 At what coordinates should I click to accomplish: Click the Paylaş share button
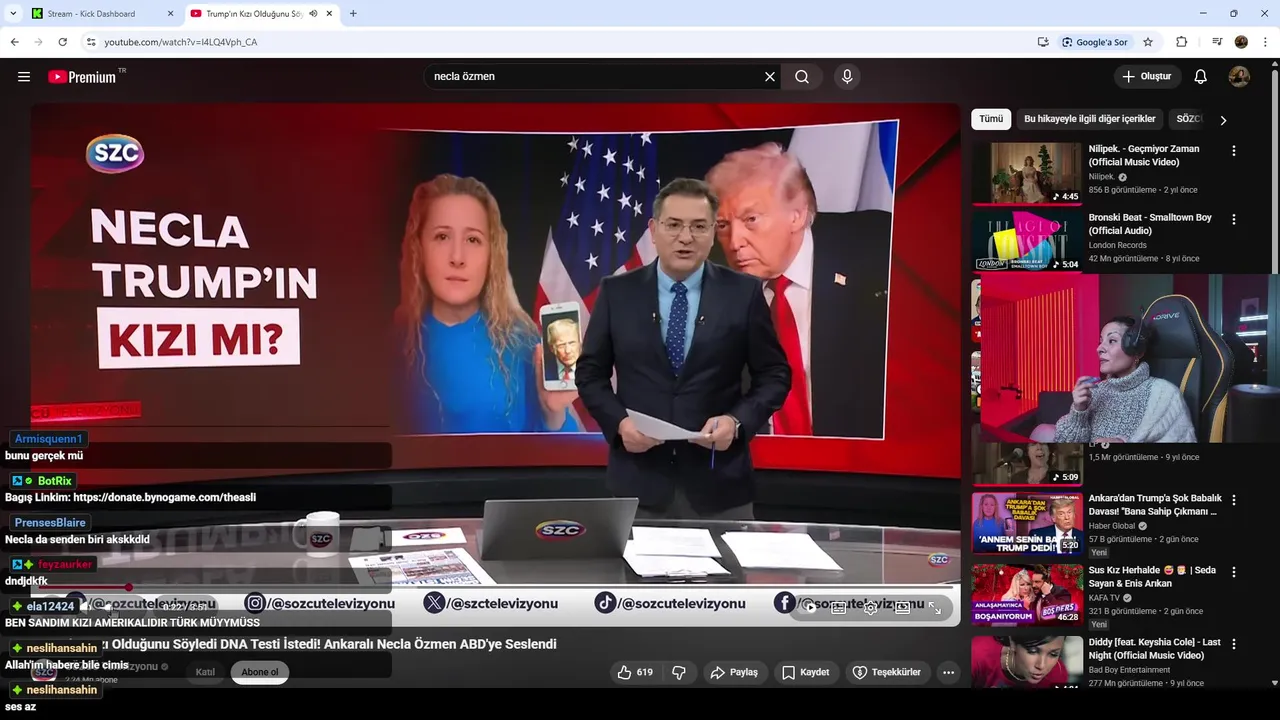point(735,673)
